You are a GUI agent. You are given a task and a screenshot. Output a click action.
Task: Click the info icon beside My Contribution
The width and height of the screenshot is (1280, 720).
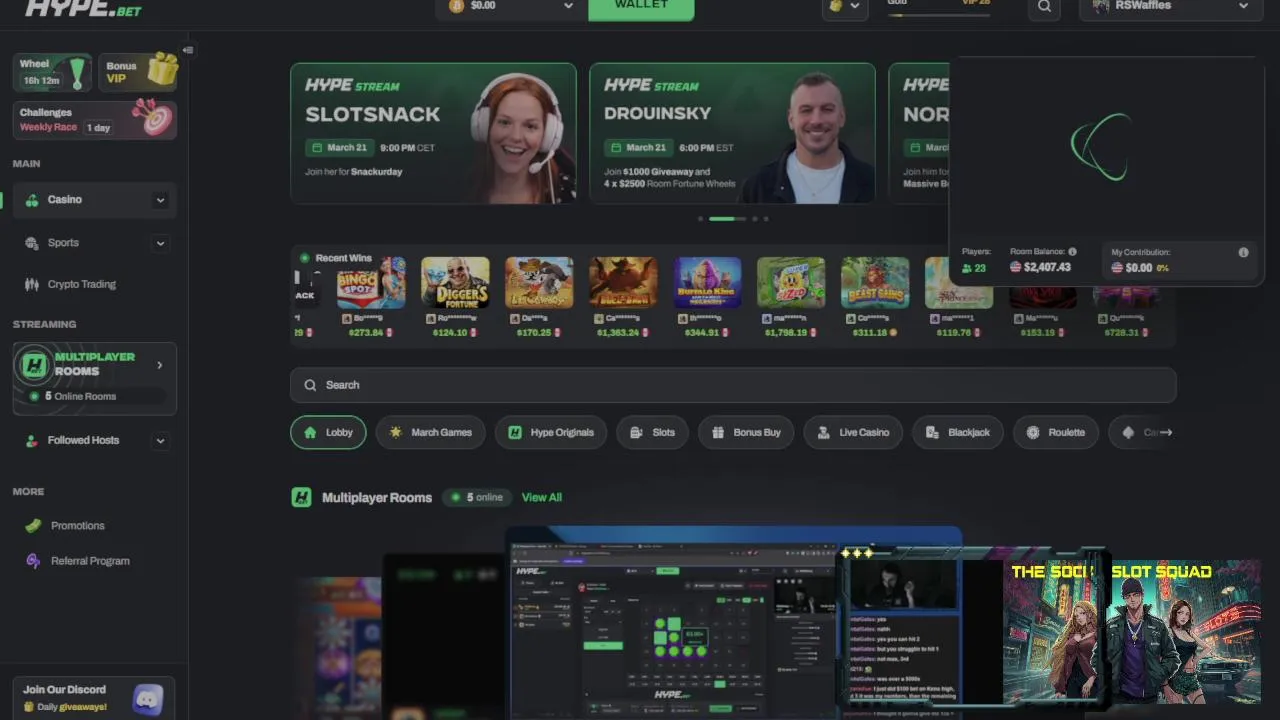(1243, 252)
